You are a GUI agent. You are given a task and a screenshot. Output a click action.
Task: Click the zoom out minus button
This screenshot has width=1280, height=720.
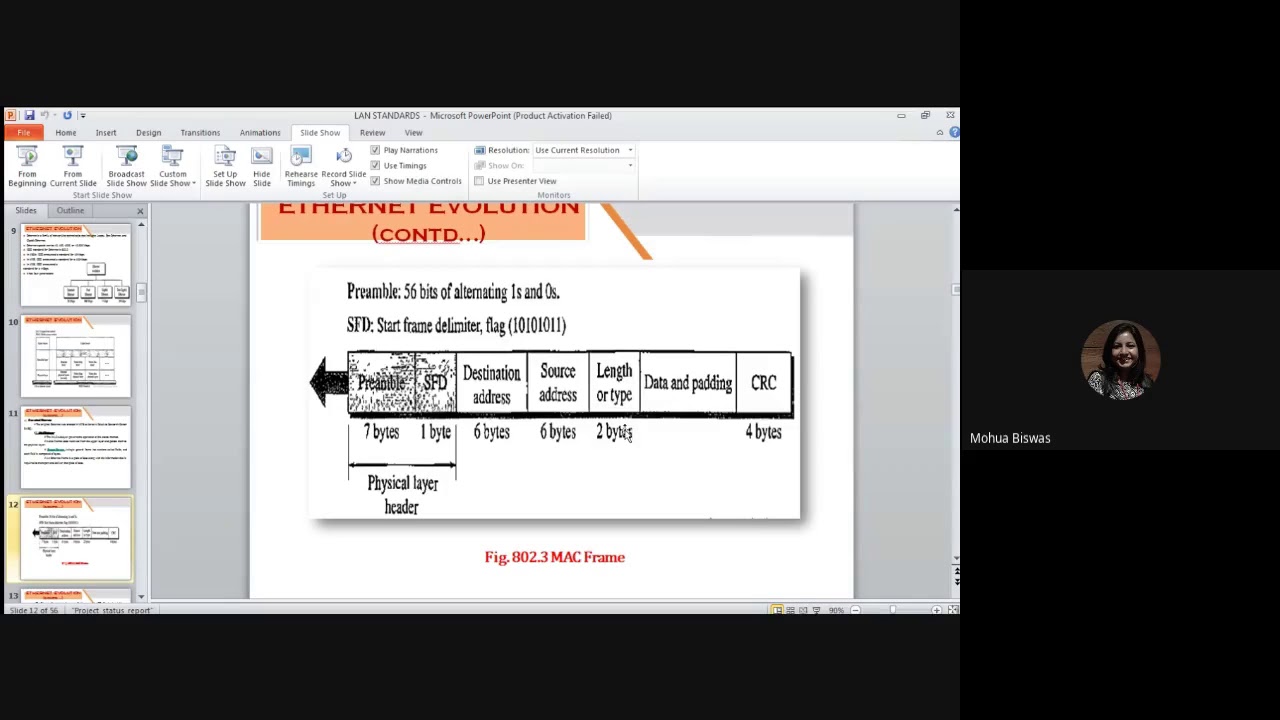click(855, 610)
